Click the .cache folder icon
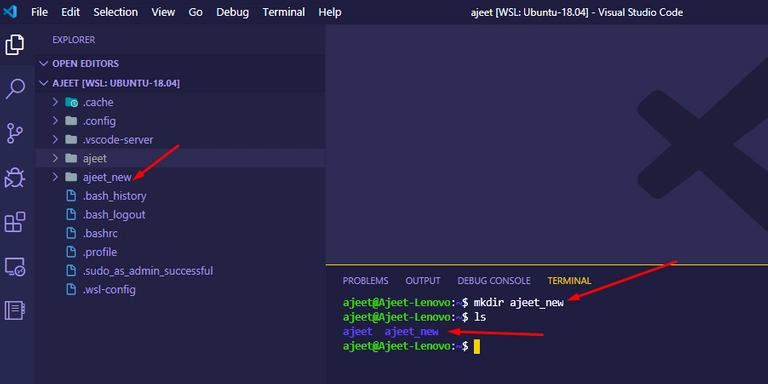This screenshot has width=768, height=384. pos(72,102)
